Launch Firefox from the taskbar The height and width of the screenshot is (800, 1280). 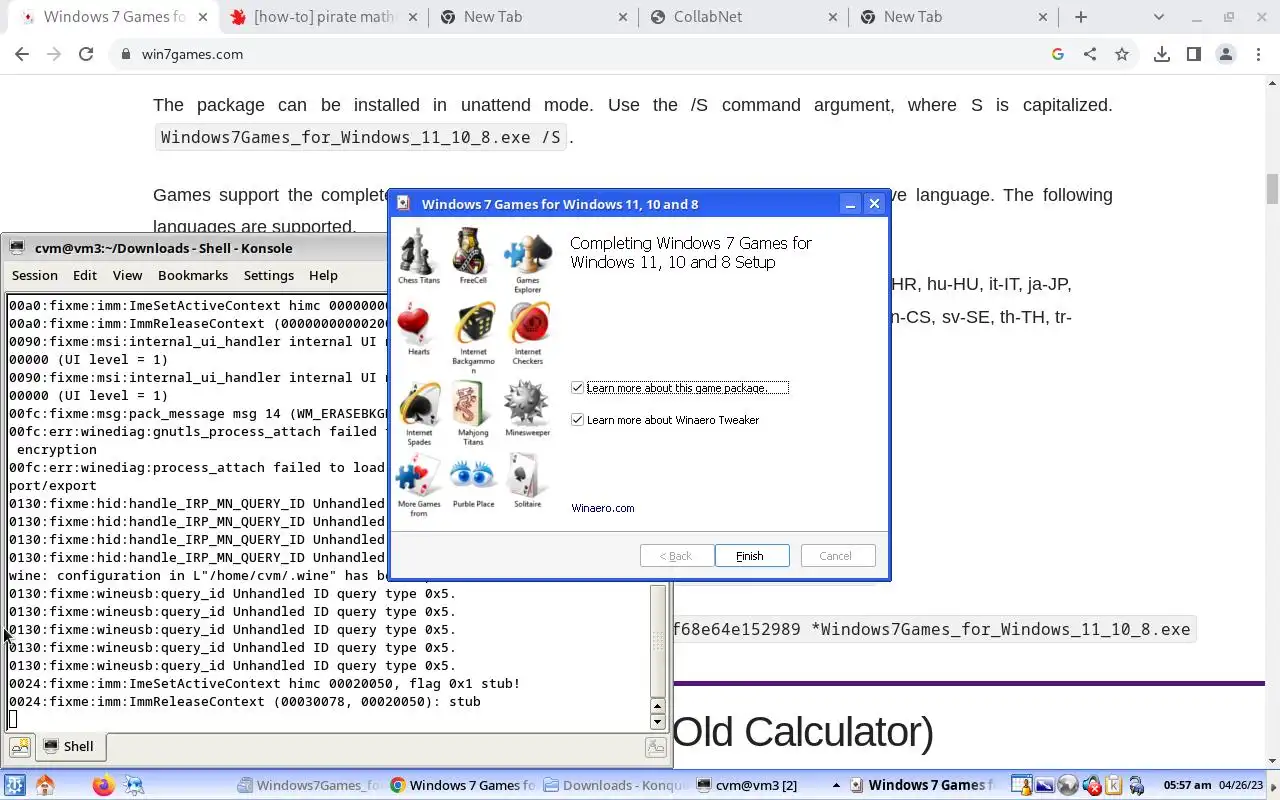[x=103, y=785]
